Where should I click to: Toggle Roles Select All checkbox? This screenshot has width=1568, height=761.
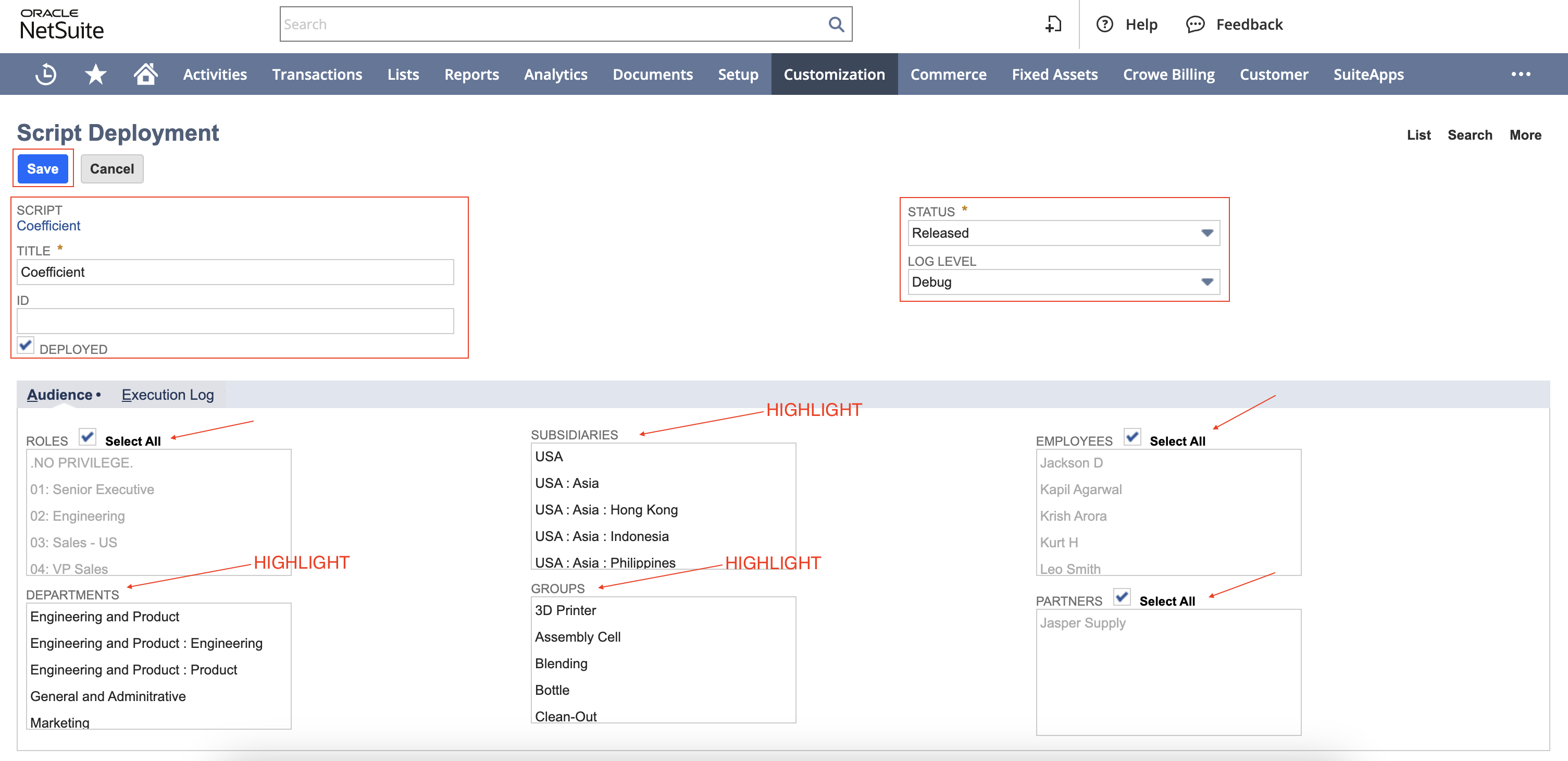(x=88, y=437)
